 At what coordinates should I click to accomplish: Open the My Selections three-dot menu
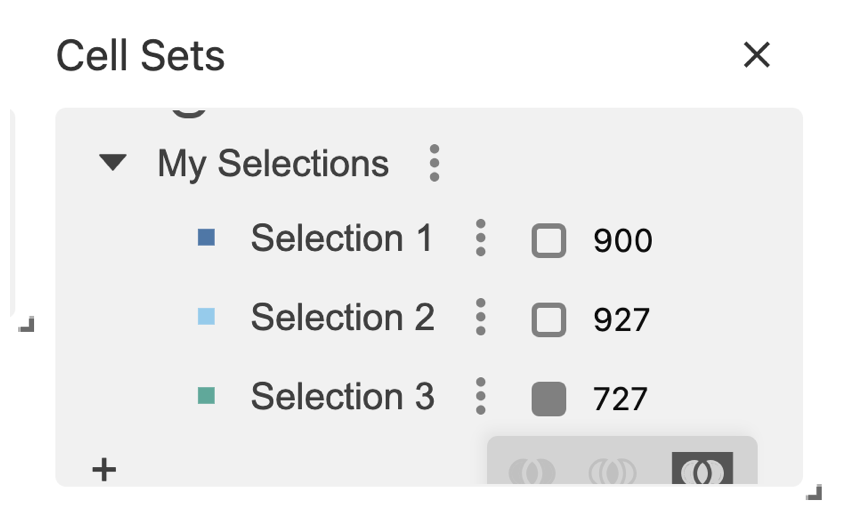433,162
